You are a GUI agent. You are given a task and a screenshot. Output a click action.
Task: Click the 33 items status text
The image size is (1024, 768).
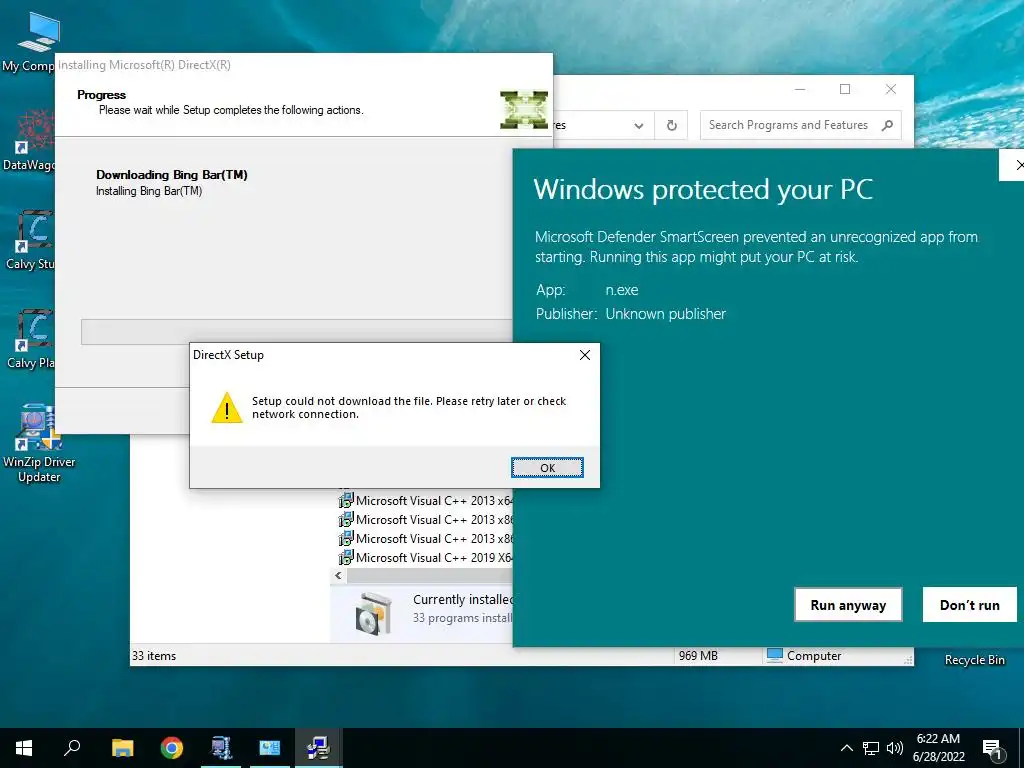pyautogui.click(x=154, y=656)
